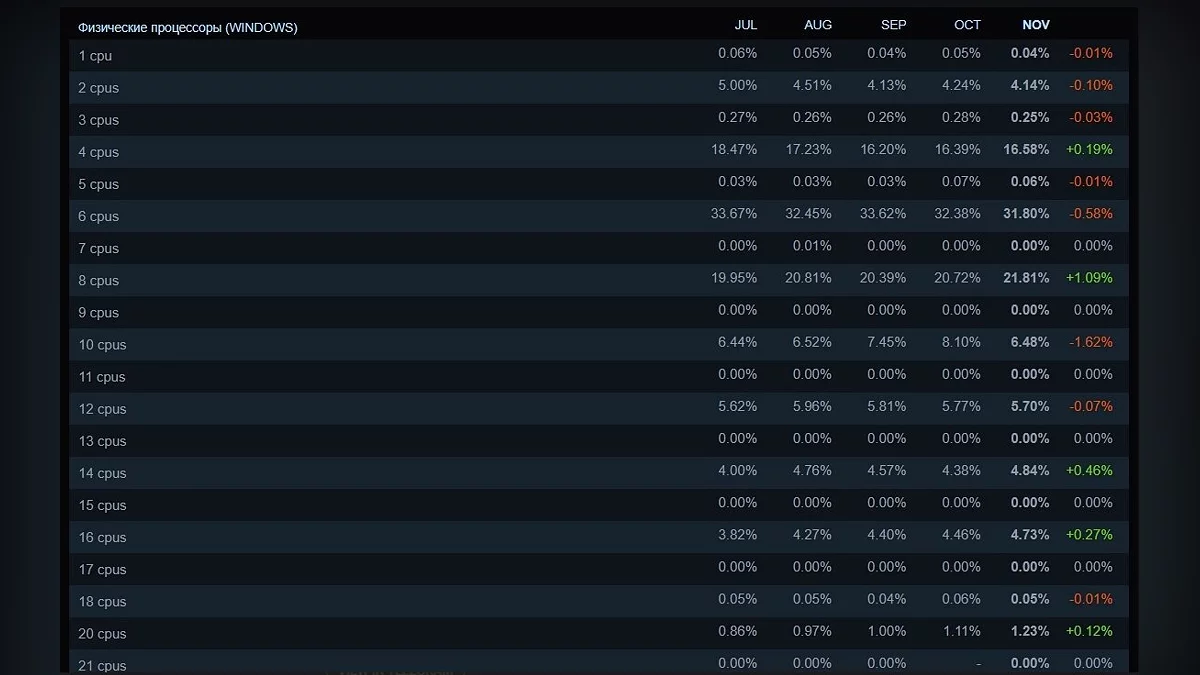Select the '4 cpus' row label
Screen dimensions: 1200x675
pos(98,152)
